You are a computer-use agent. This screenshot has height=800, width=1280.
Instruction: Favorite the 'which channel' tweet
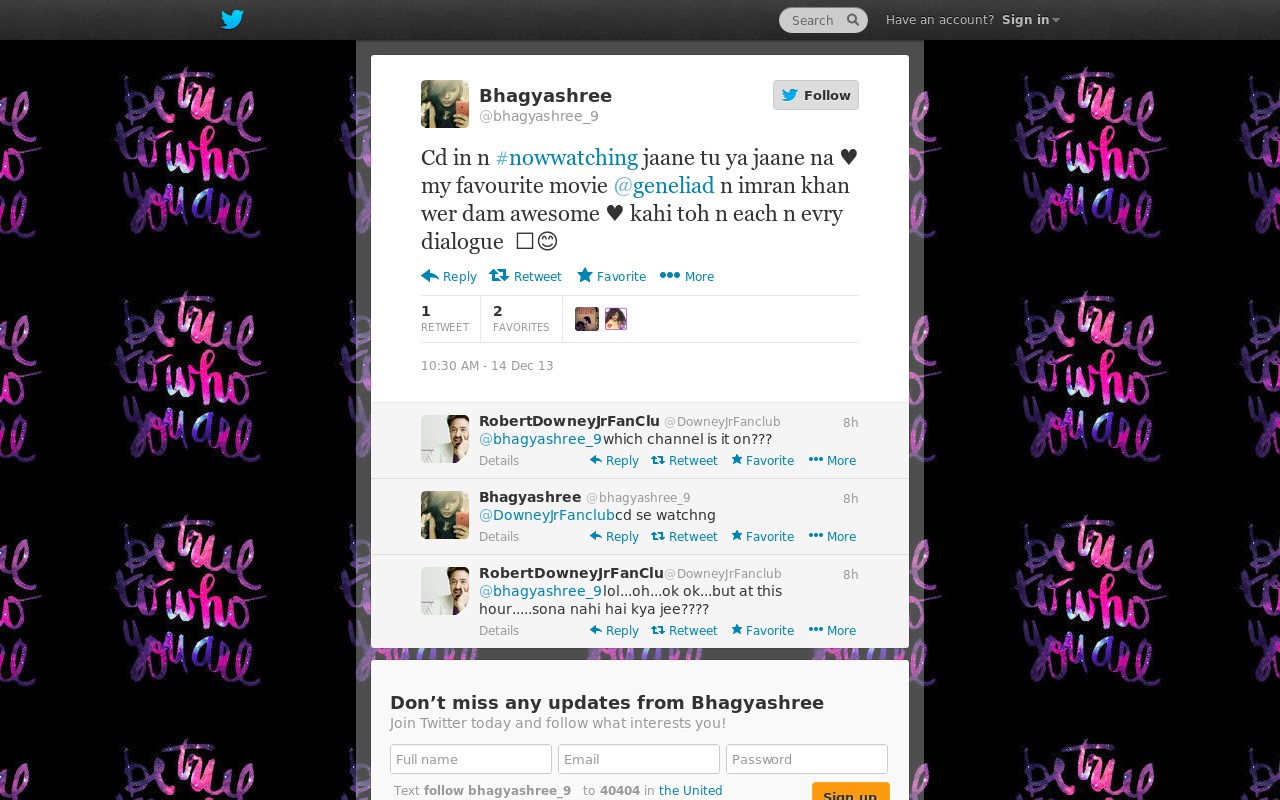pyautogui.click(x=762, y=461)
